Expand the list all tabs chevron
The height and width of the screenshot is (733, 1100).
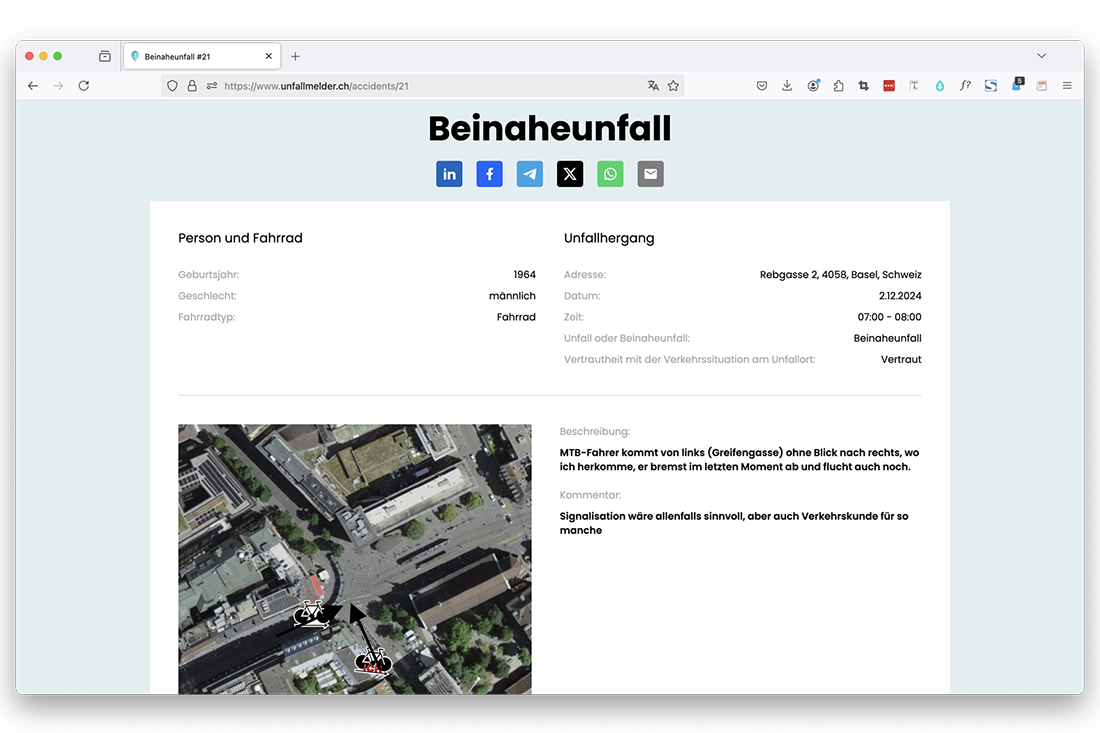[x=1042, y=56]
